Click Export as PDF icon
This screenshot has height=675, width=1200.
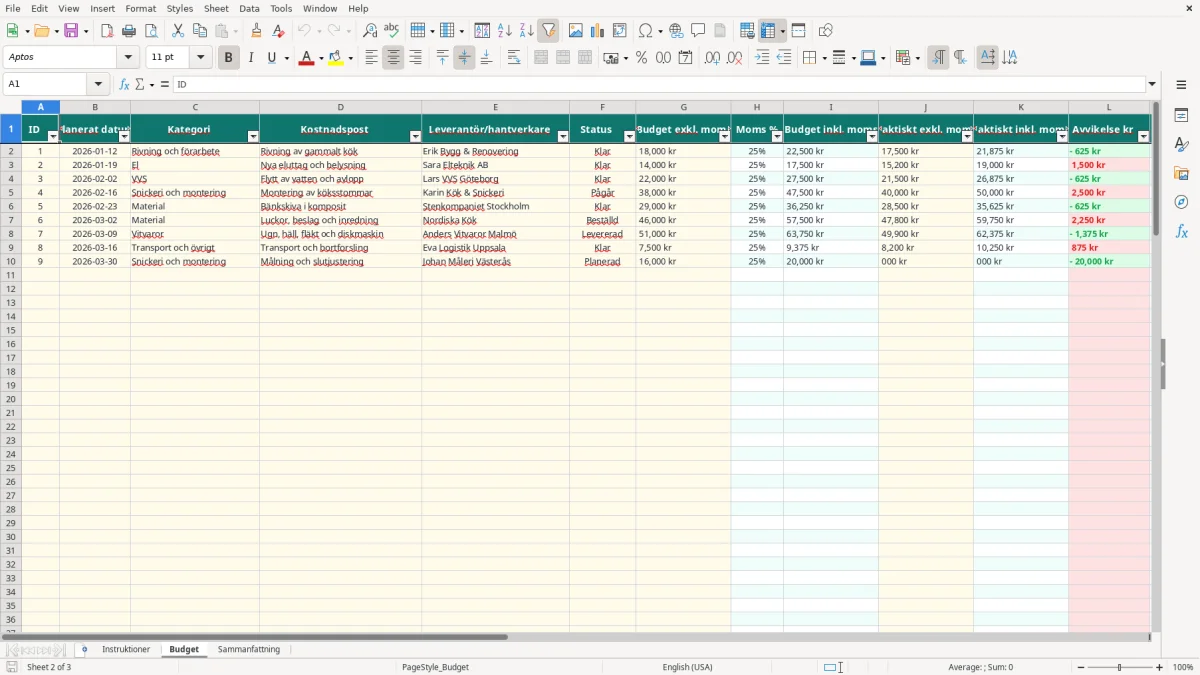click(x=107, y=31)
